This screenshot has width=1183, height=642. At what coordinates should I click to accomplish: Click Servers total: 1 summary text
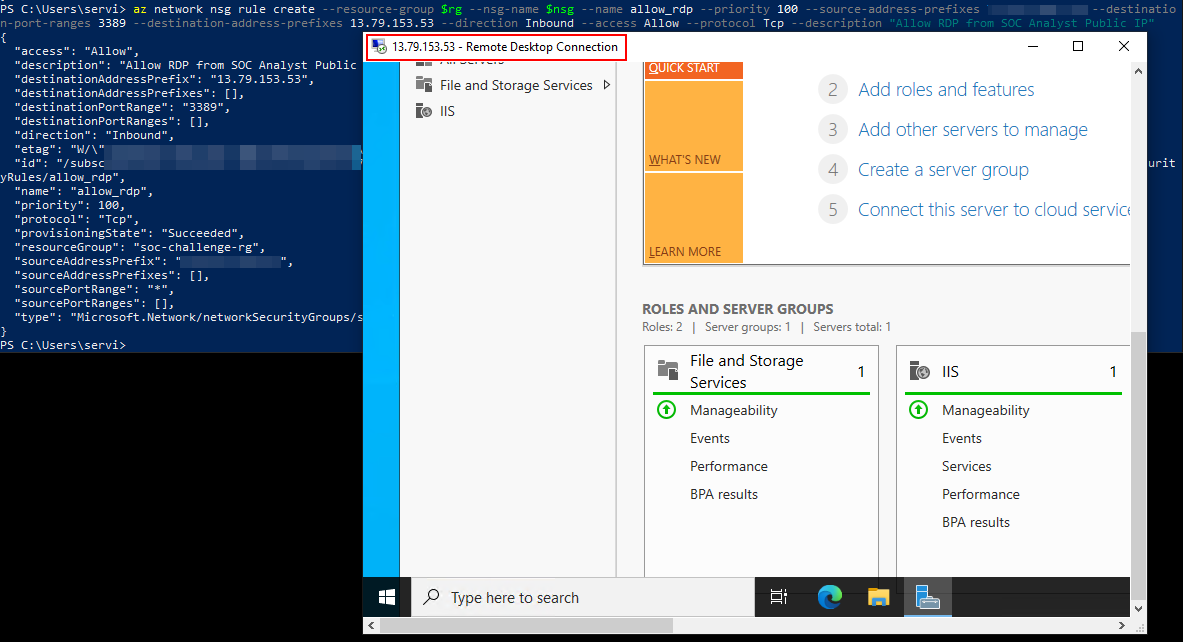(852, 327)
